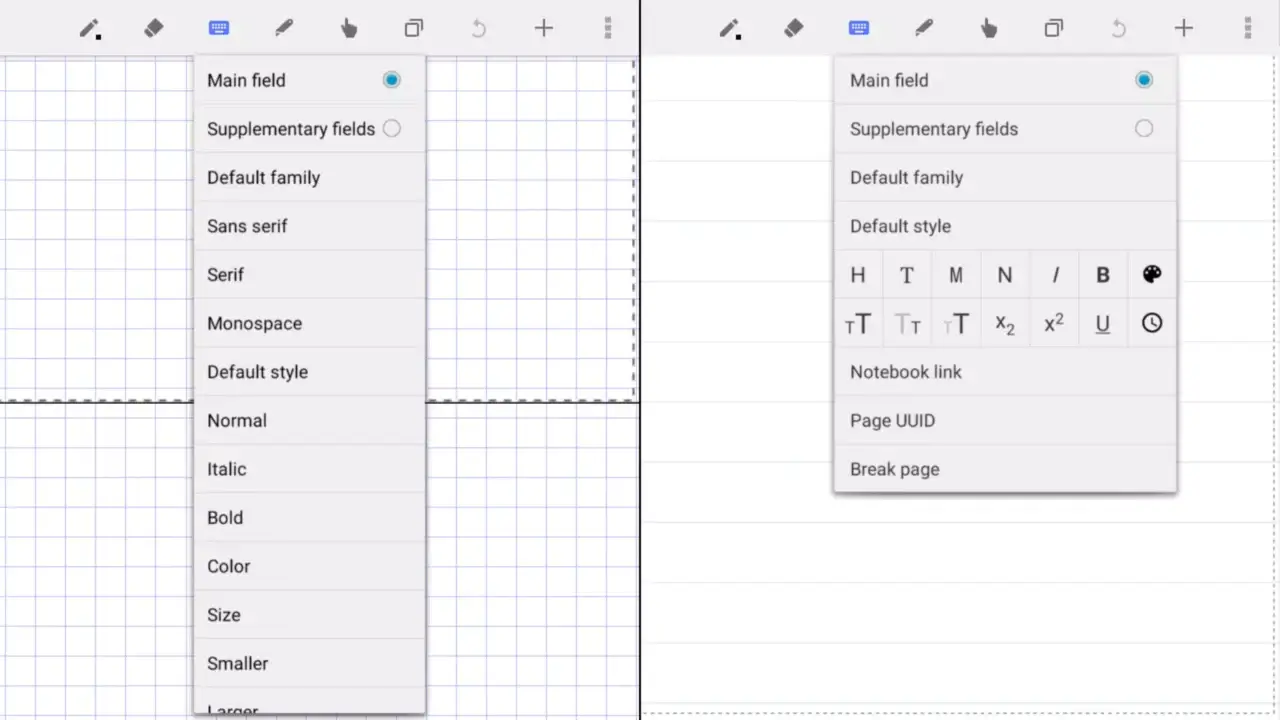Select the Eraser tool
Screen dimensions: 1280x720
coord(154,28)
